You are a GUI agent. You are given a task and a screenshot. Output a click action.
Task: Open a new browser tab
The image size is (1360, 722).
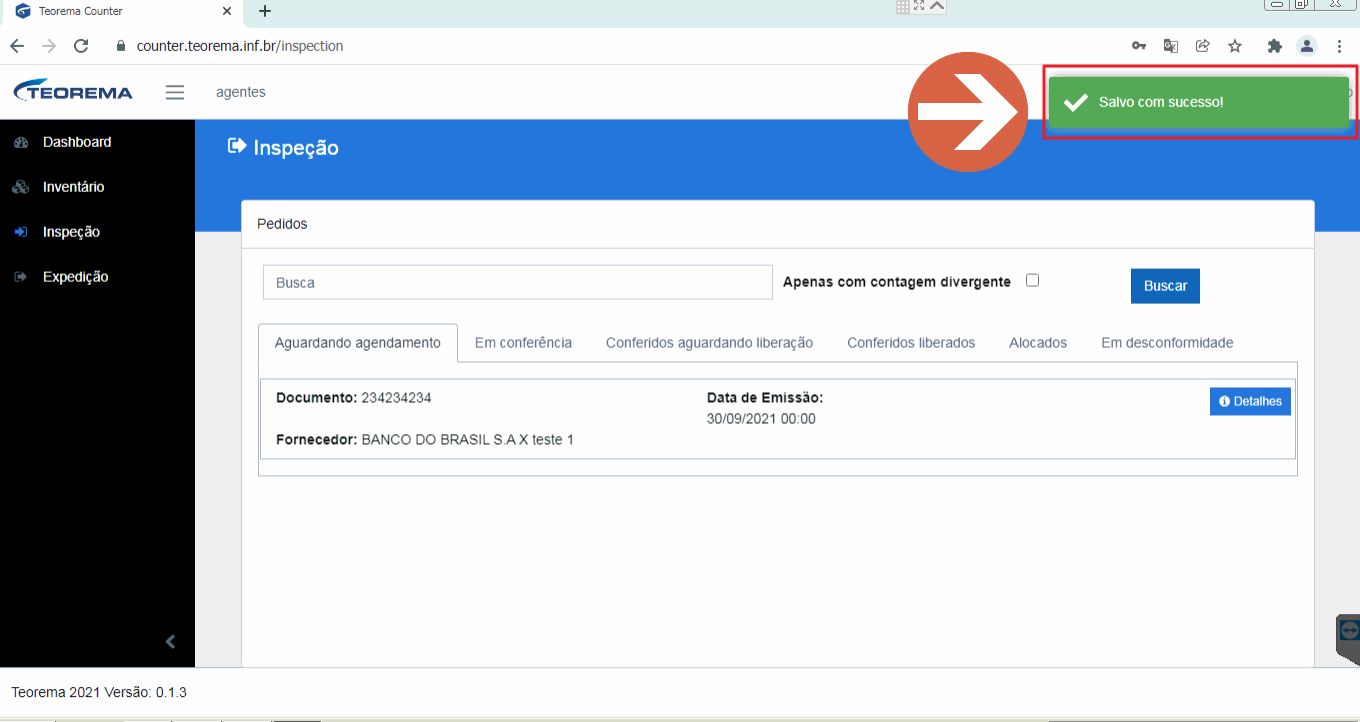[x=265, y=11]
